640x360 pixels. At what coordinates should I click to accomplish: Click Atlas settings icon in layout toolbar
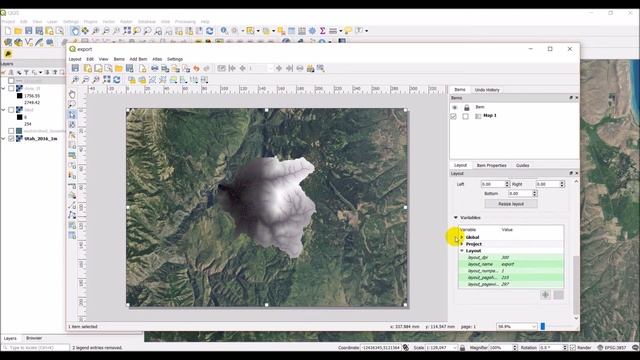[320, 69]
